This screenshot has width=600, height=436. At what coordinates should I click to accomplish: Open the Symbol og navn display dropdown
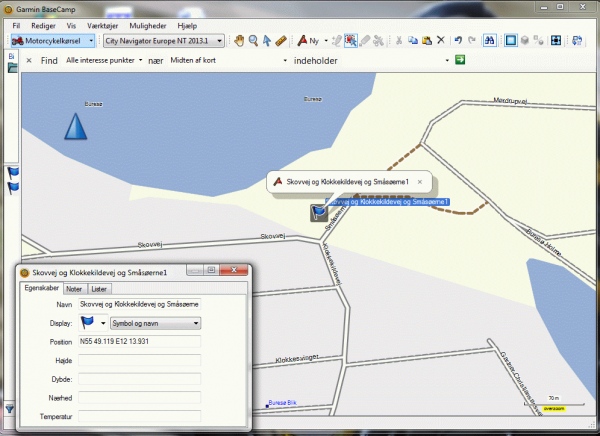pos(155,323)
